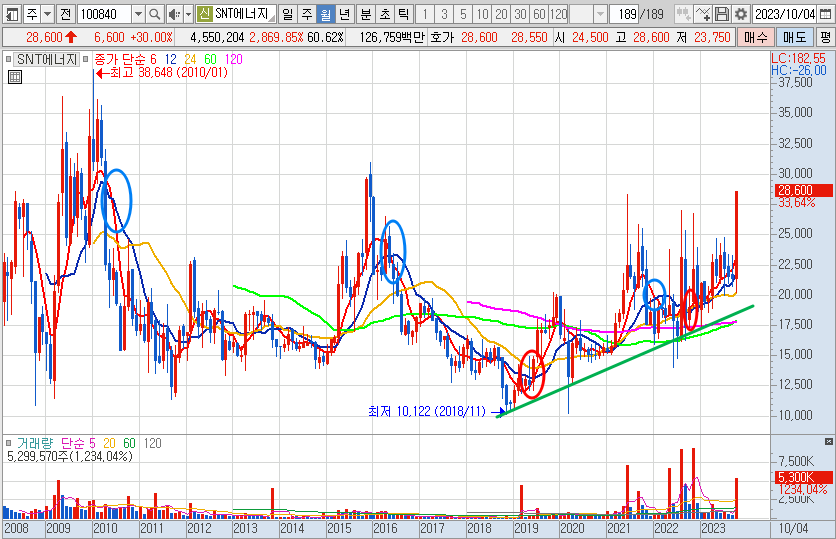
Task: Click the current price tag 28,600 on axis
Action: 803,190
